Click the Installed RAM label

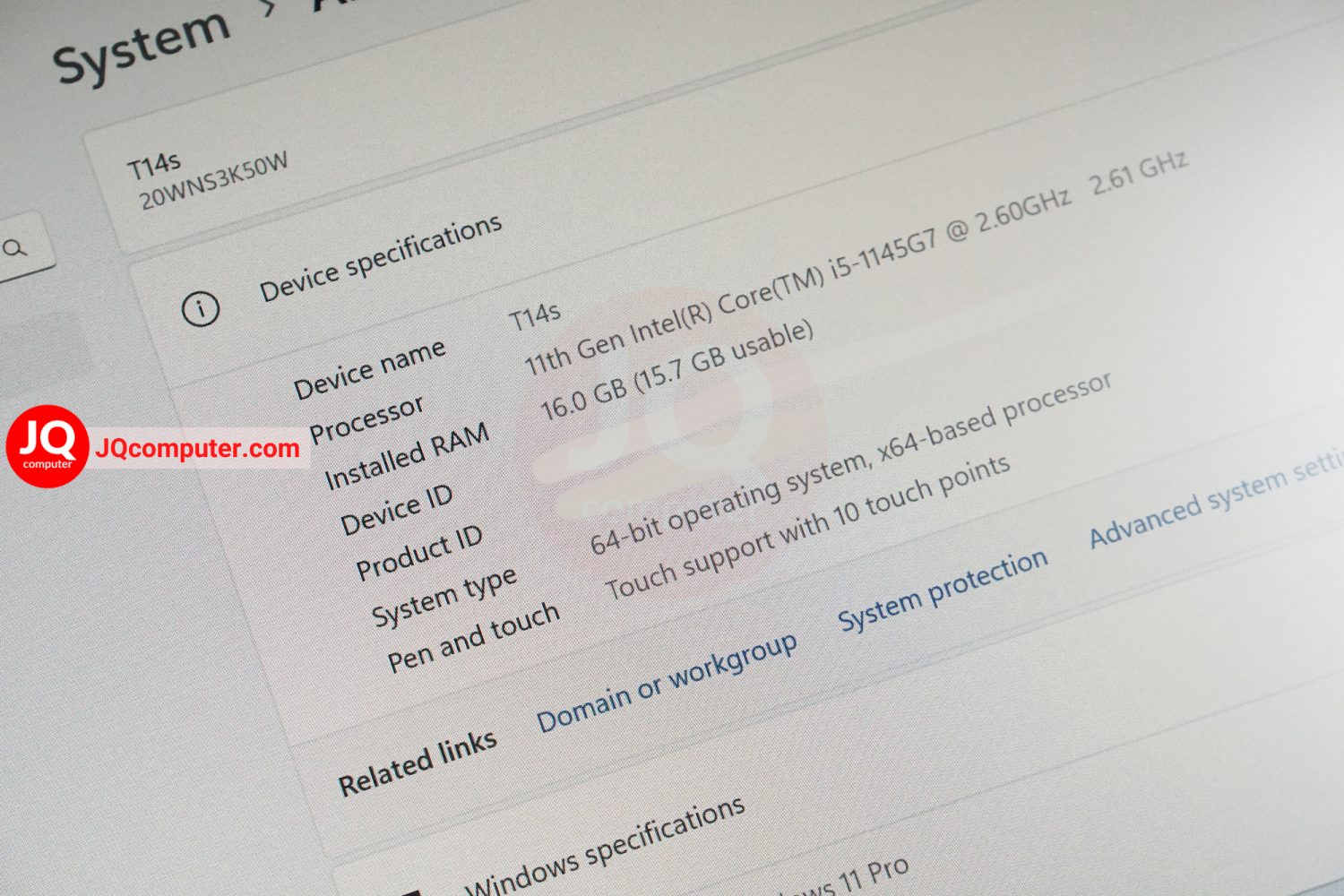click(x=407, y=456)
